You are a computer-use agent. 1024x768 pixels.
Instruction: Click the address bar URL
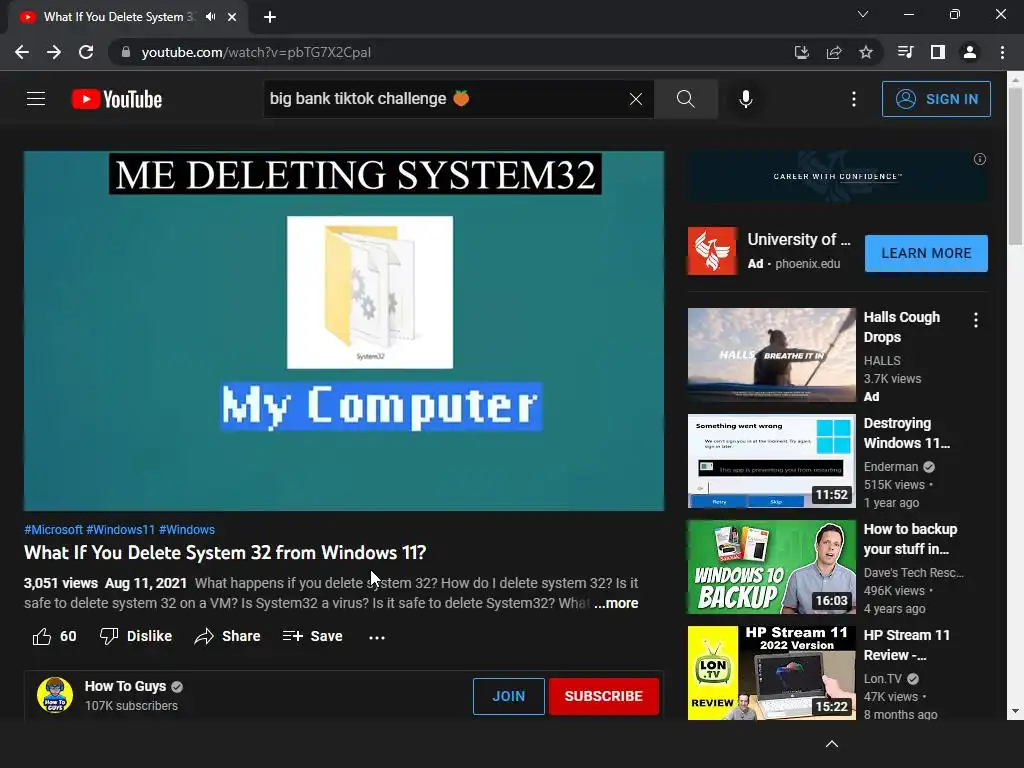[256, 52]
